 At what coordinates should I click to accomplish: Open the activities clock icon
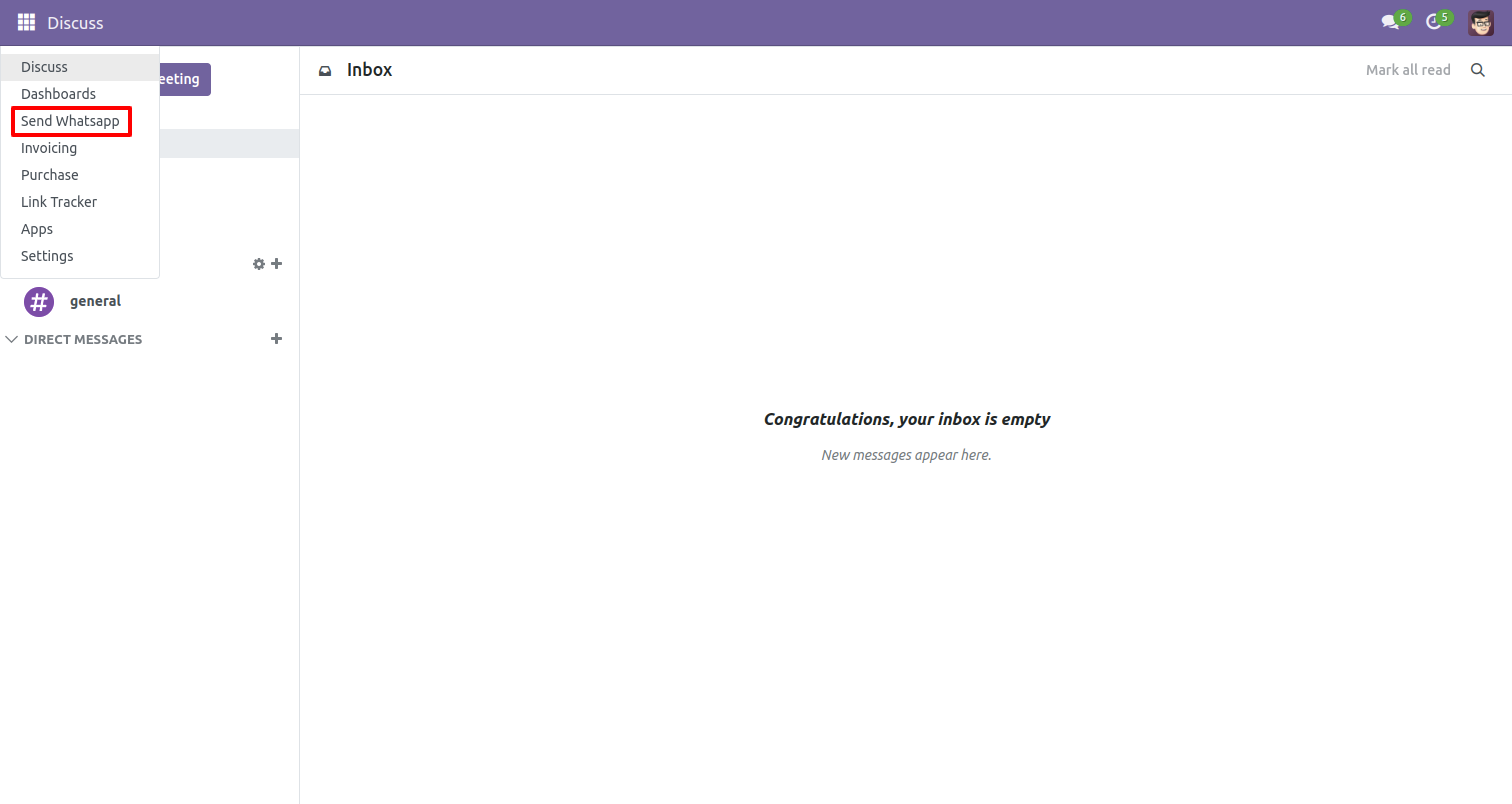click(1433, 22)
